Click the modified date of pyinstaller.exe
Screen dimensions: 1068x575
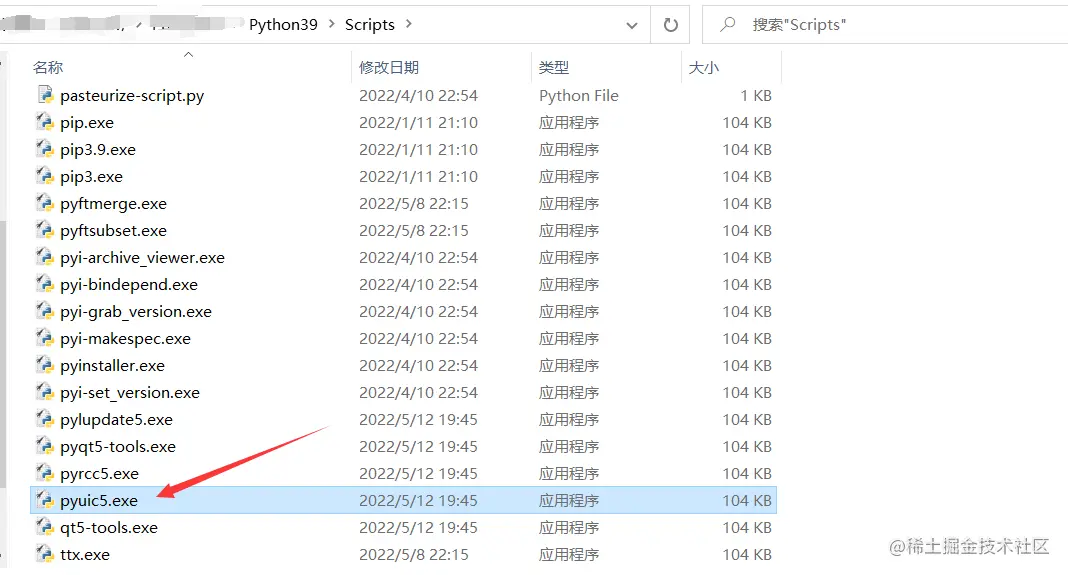pyautogui.click(x=418, y=366)
